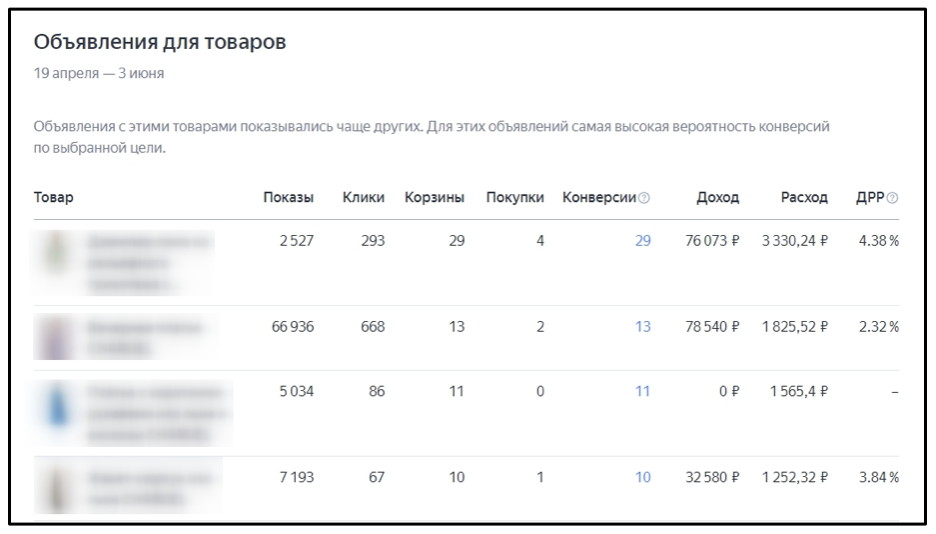Open the conversions link showing 29
This screenshot has height=534, width=936.
(x=643, y=241)
